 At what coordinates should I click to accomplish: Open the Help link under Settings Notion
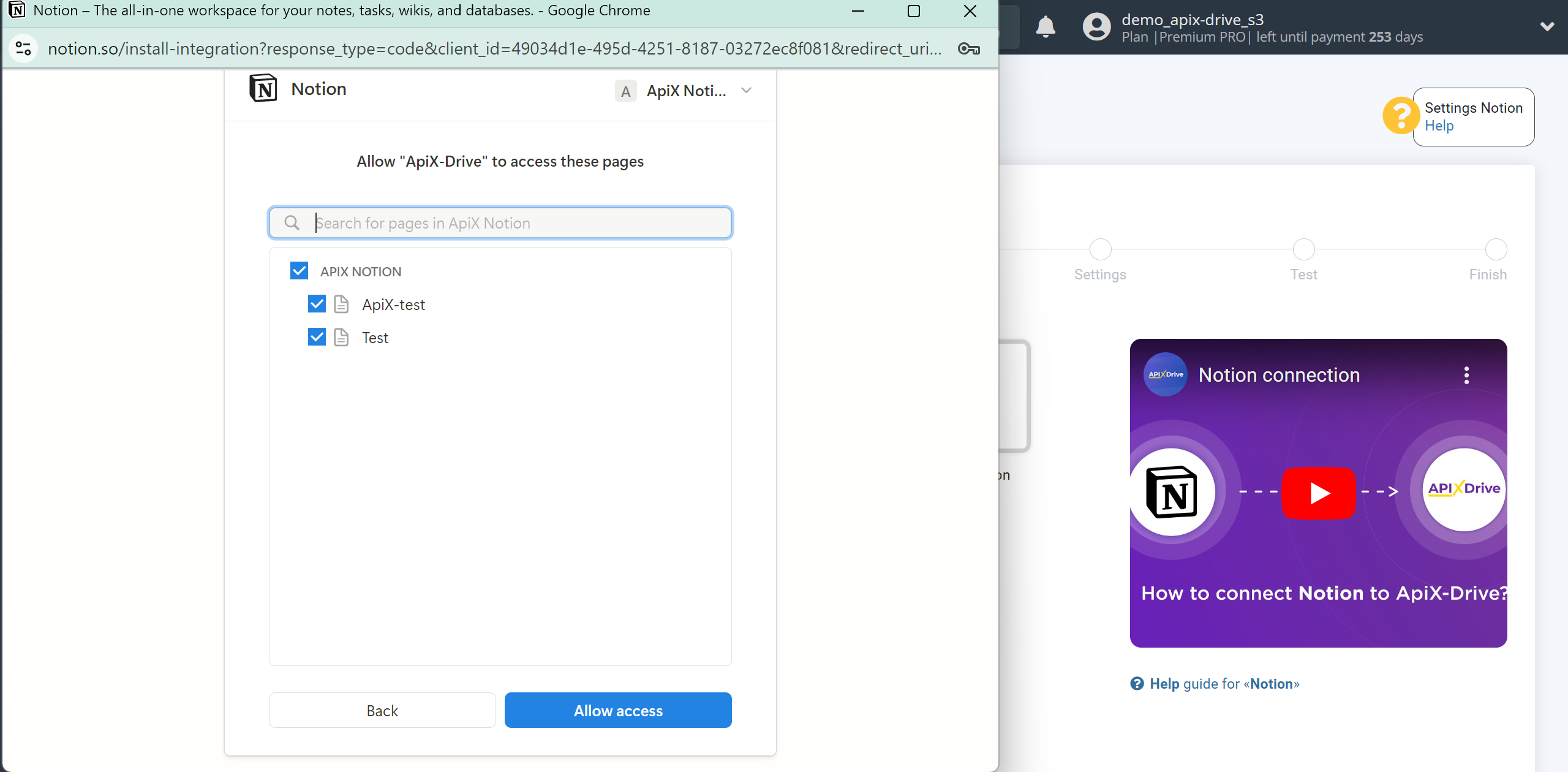(x=1439, y=126)
